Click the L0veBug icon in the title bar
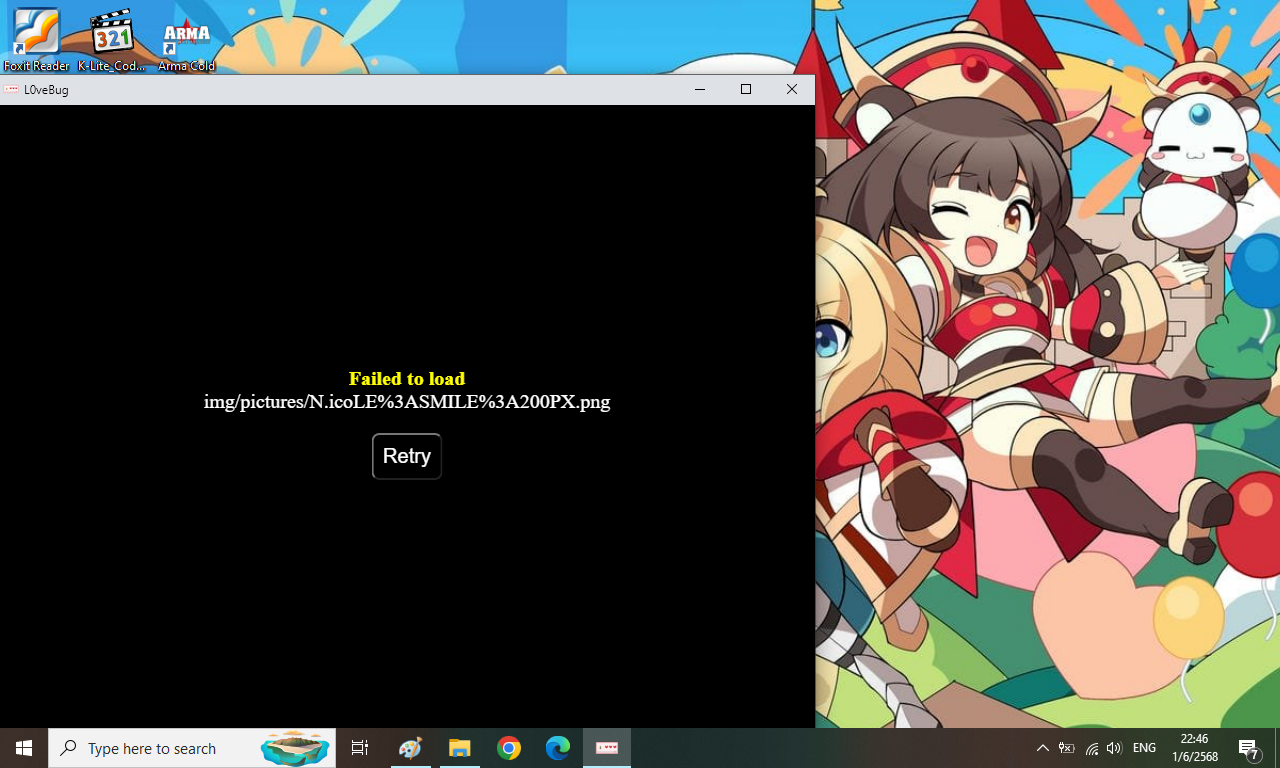 [x=11, y=89]
